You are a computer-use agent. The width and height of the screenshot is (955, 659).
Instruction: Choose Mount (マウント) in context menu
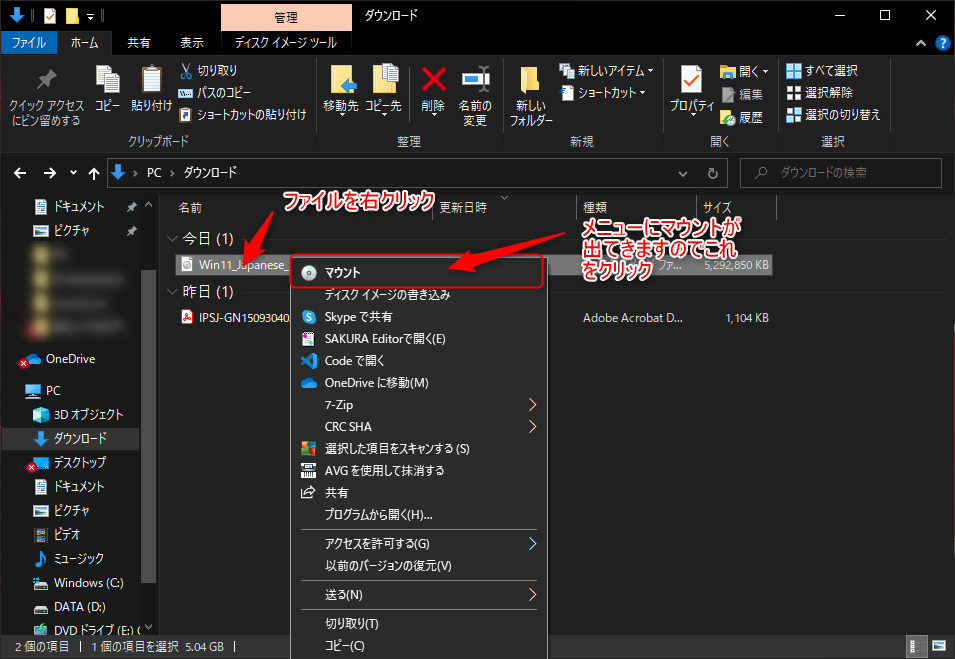pyautogui.click(x=417, y=272)
